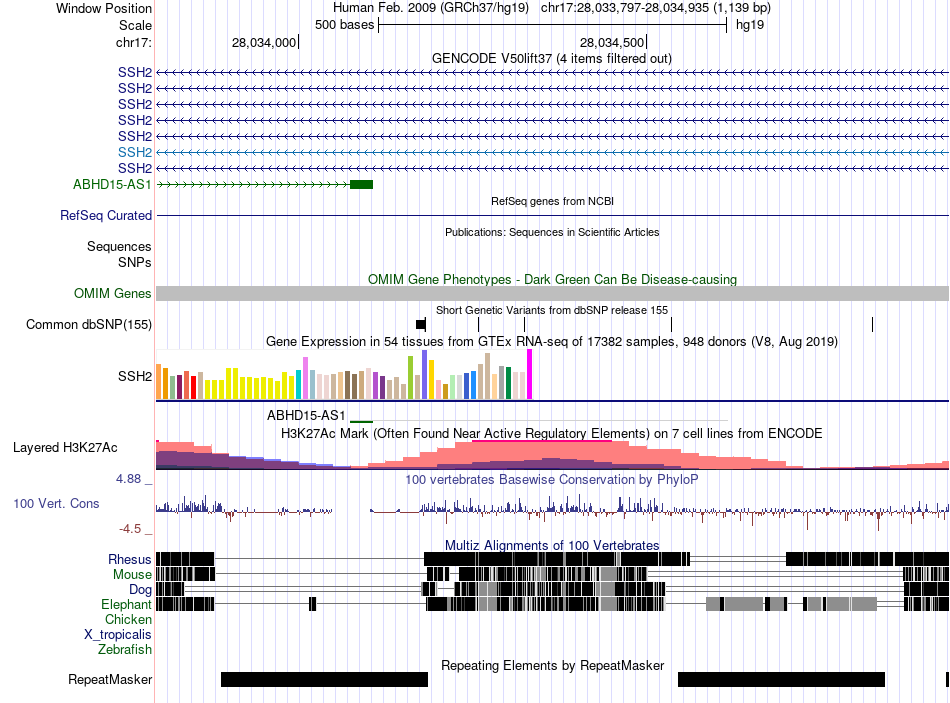The height and width of the screenshot is (703, 950).
Task: Click the SSH2 label of the GTEx track
Action: [x=135, y=376]
